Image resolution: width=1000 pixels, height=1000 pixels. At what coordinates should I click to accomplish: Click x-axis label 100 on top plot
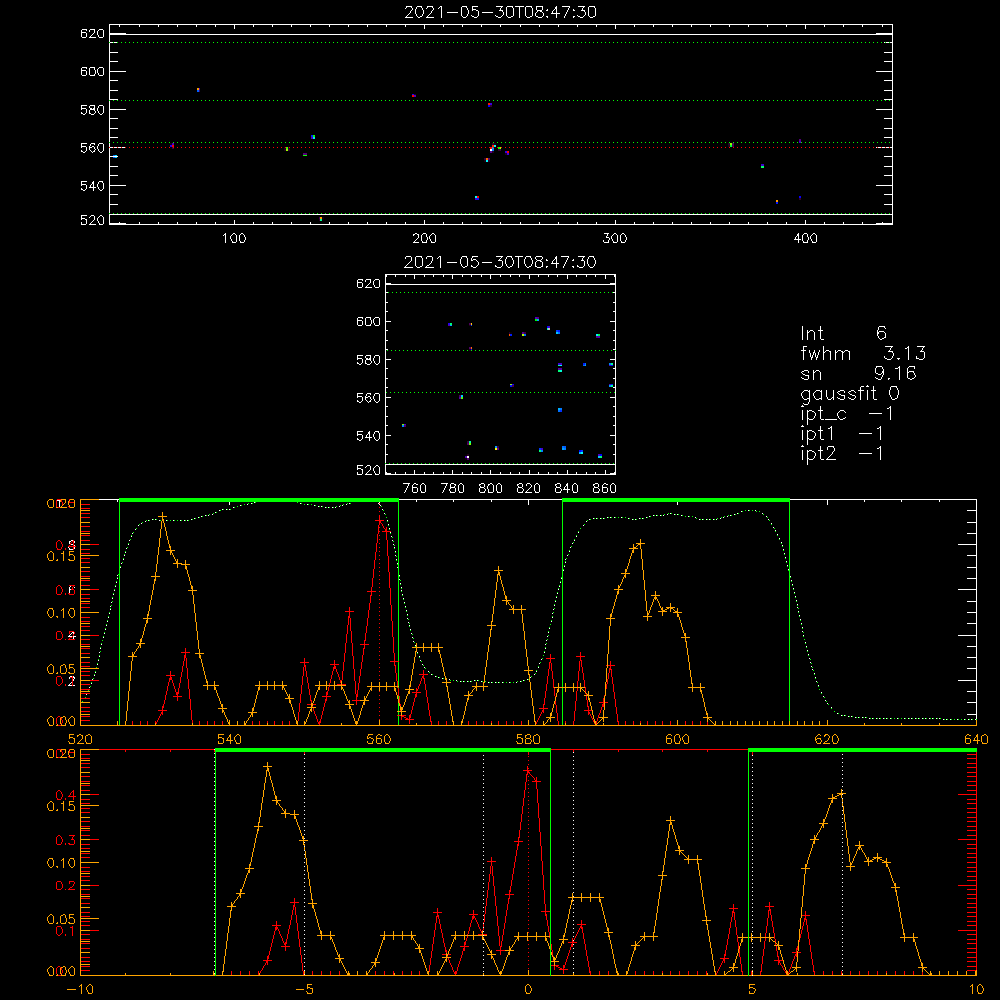234,239
